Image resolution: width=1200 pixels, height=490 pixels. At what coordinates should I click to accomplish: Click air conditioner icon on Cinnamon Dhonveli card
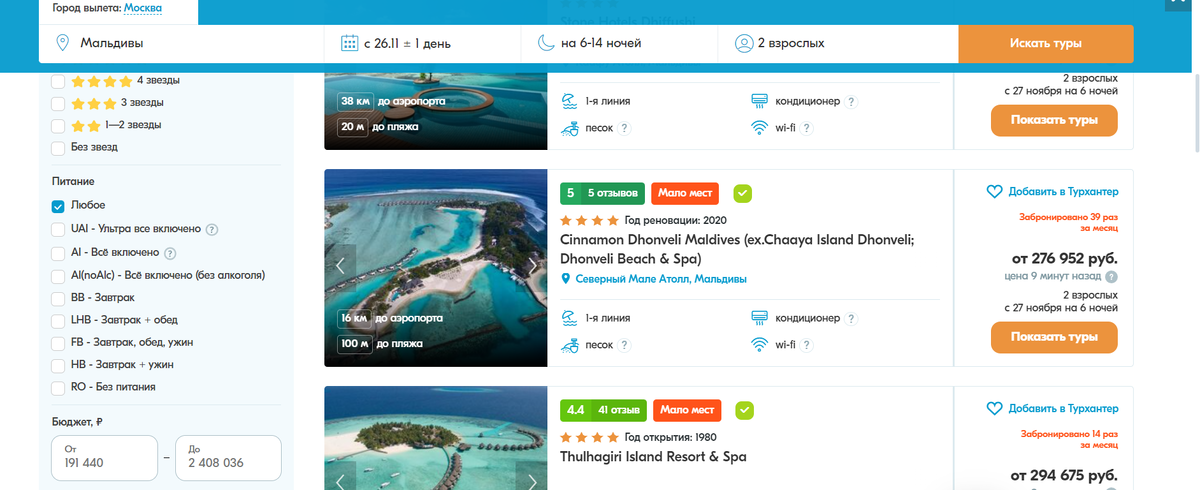(x=759, y=318)
